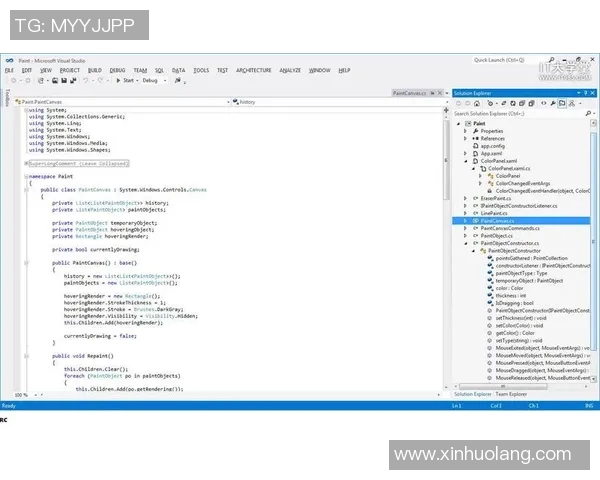Toggle Preview Selected Items in Solution Explorer
The image size is (600, 480).
click(x=562, y=103)
